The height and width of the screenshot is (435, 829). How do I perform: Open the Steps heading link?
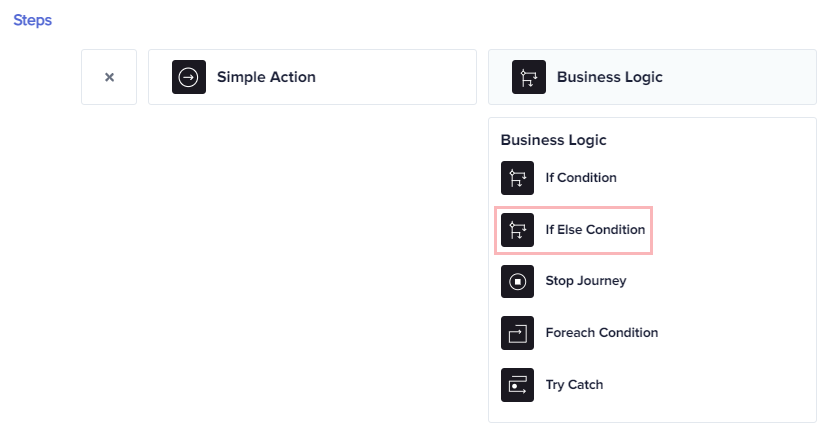click(x=32, y=20)
